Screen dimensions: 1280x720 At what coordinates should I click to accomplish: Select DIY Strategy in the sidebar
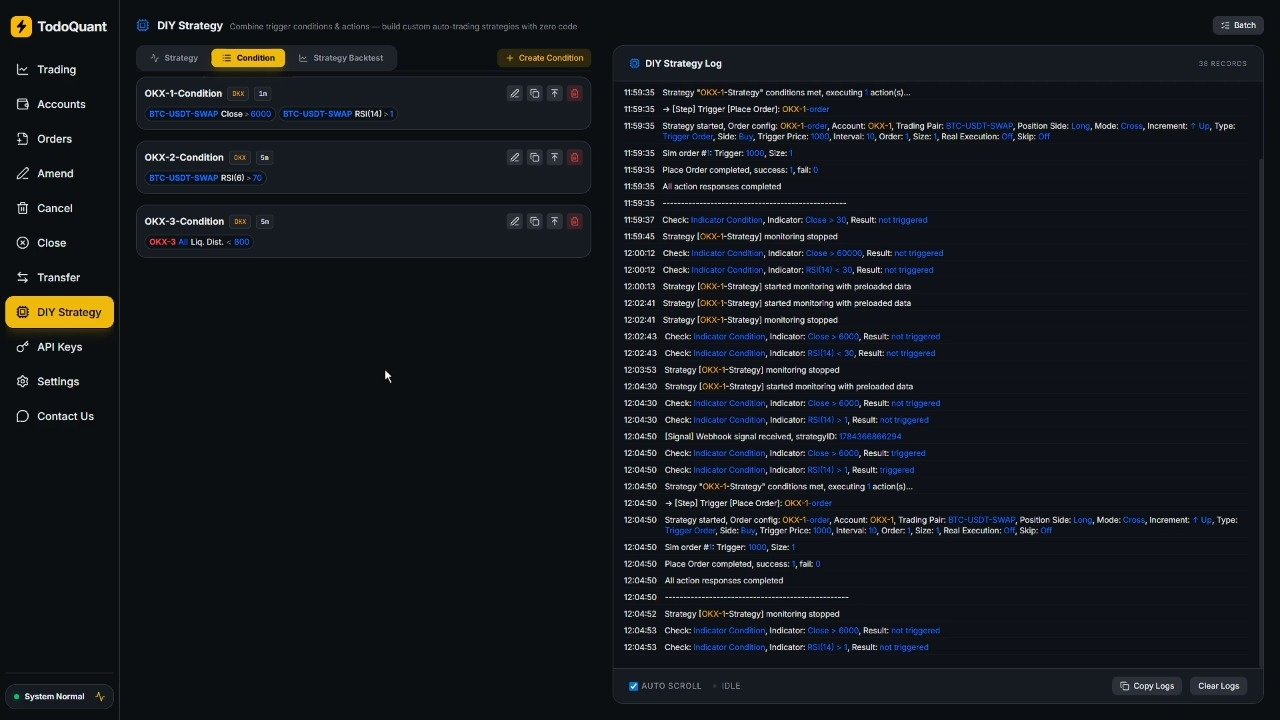point(59,312)
